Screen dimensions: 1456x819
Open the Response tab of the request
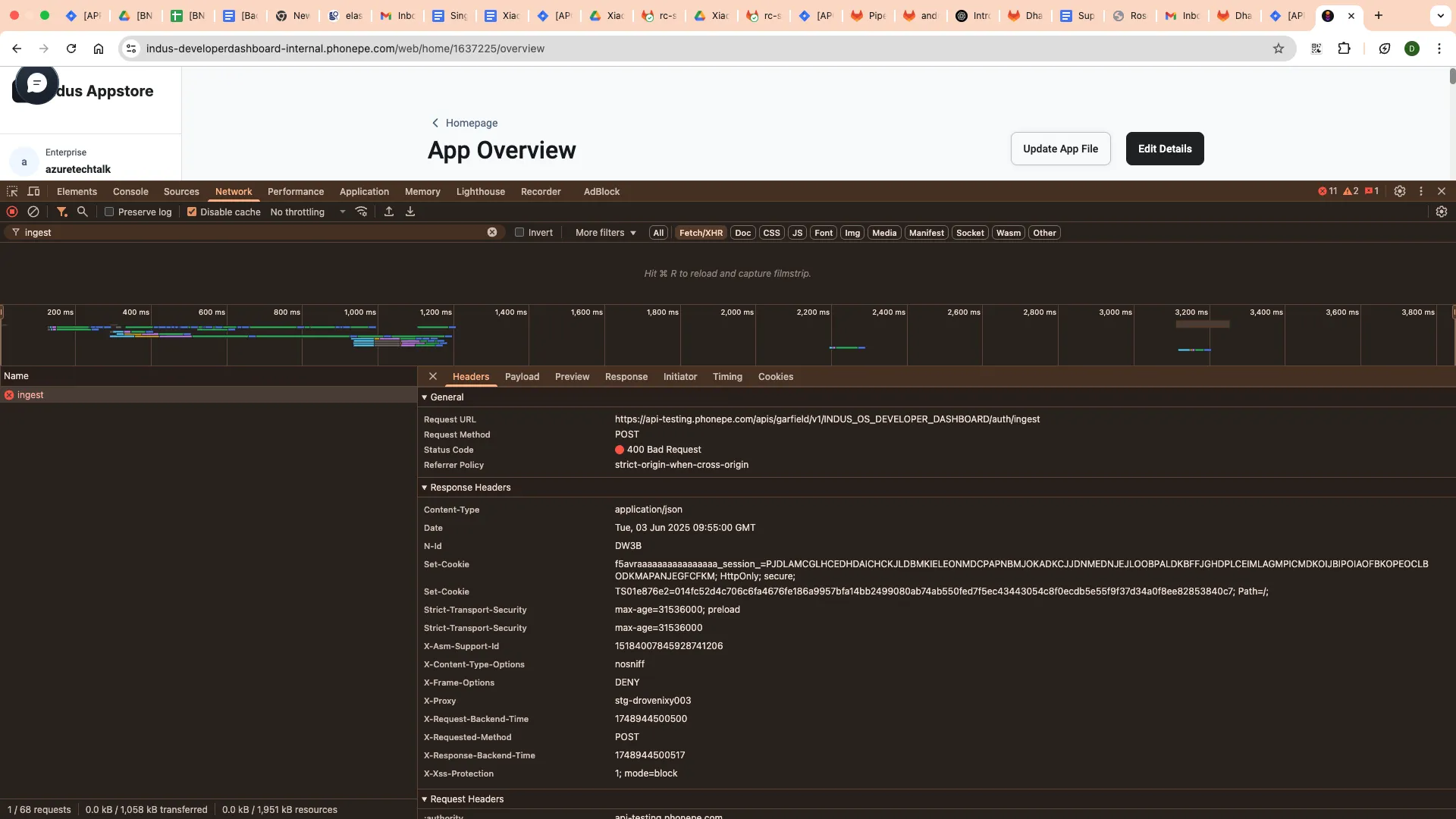point(626,377)
